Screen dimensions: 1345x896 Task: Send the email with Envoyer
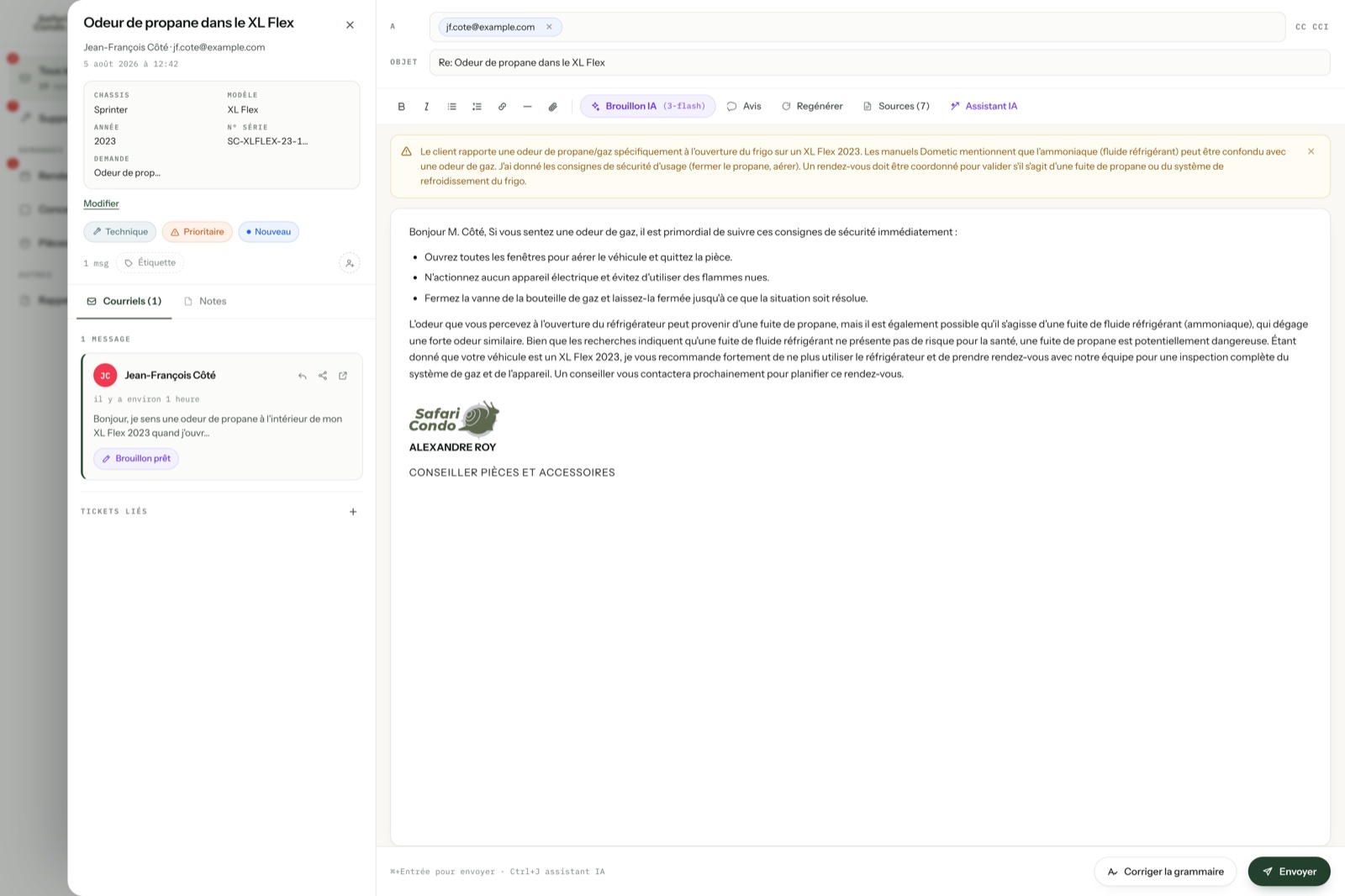pos(1289,872)
